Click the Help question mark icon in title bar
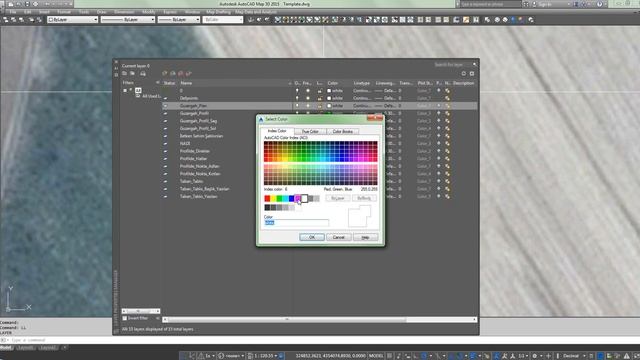Image resolution: width=640 pixels, height=360 pixels. click(x=600, y=4)
